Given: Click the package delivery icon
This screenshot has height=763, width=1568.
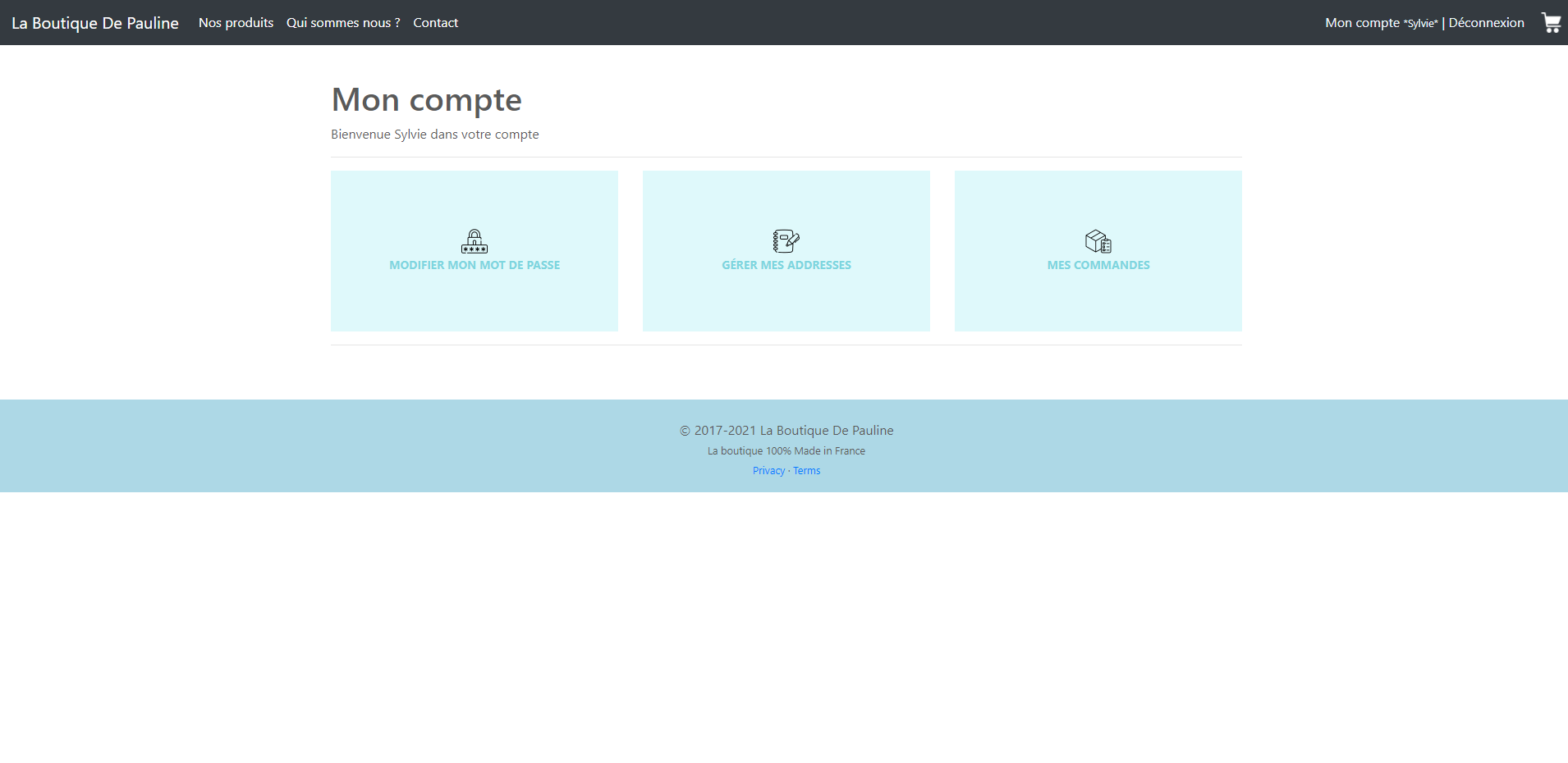Looking at the screenshot, I should pos(1098,240).
